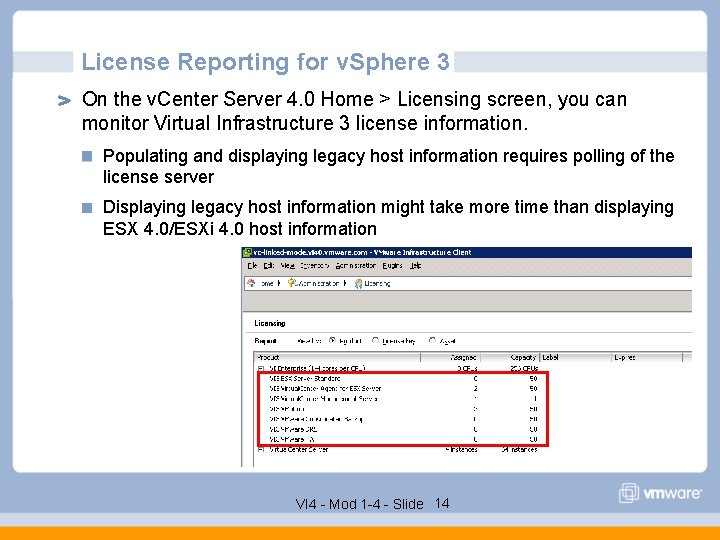Image resolution: width=720 pixels, height=540 pixels.
Task: Sort by the Product column header
Action: coord(337,357)
